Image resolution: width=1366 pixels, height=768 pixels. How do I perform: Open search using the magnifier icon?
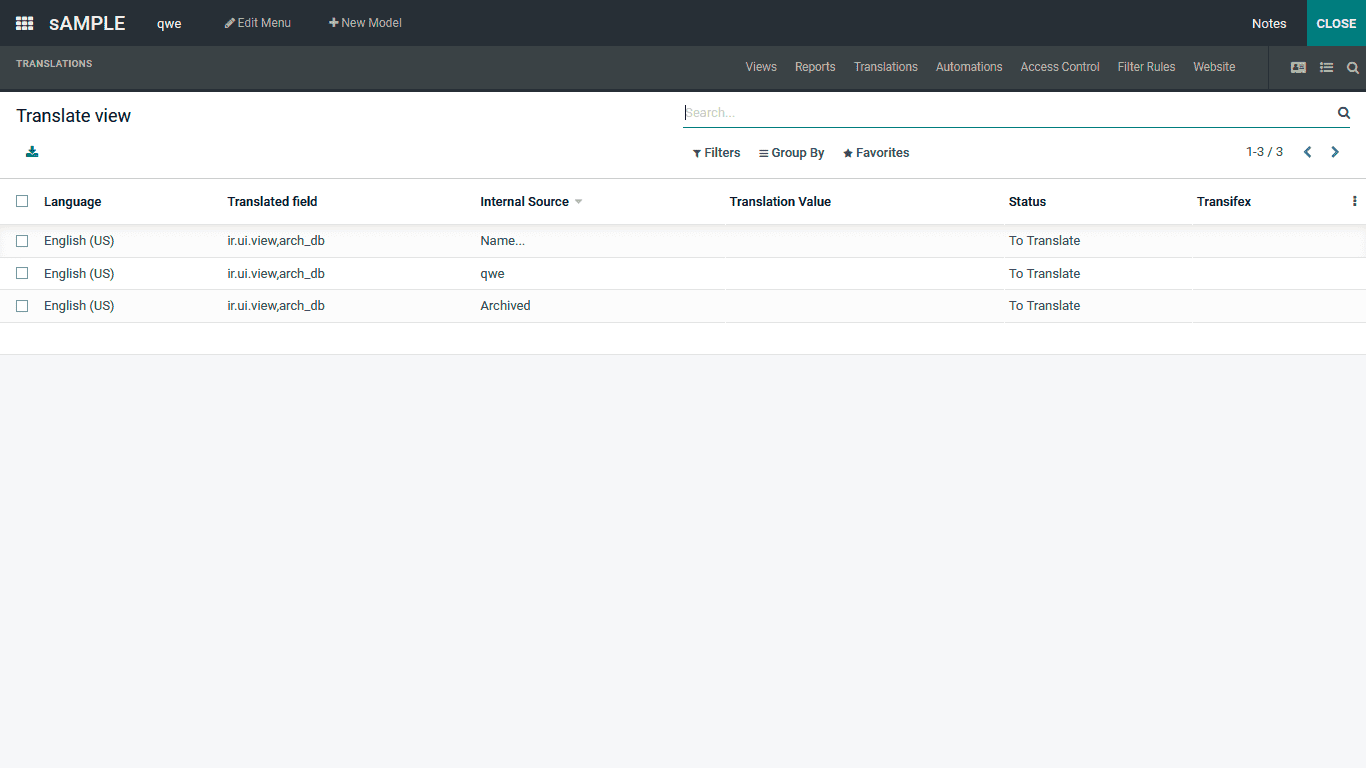click(x=1353, y=68)
